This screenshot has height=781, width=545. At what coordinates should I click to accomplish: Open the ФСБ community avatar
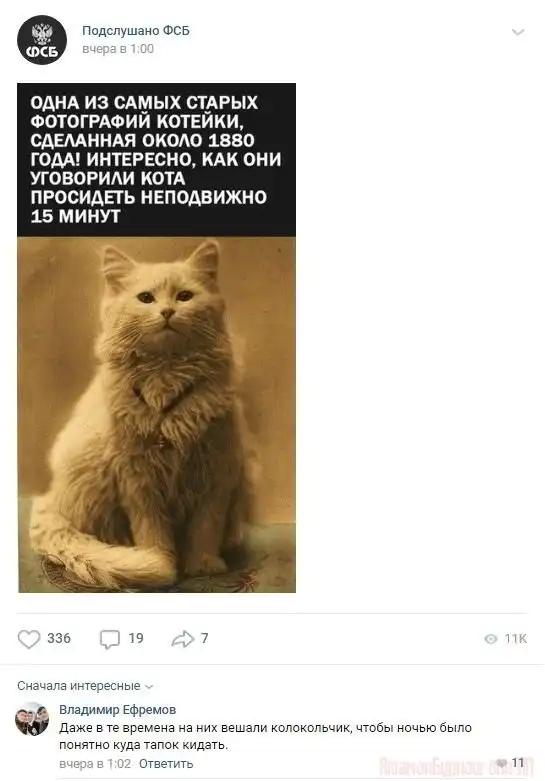[x=42, y=40]
